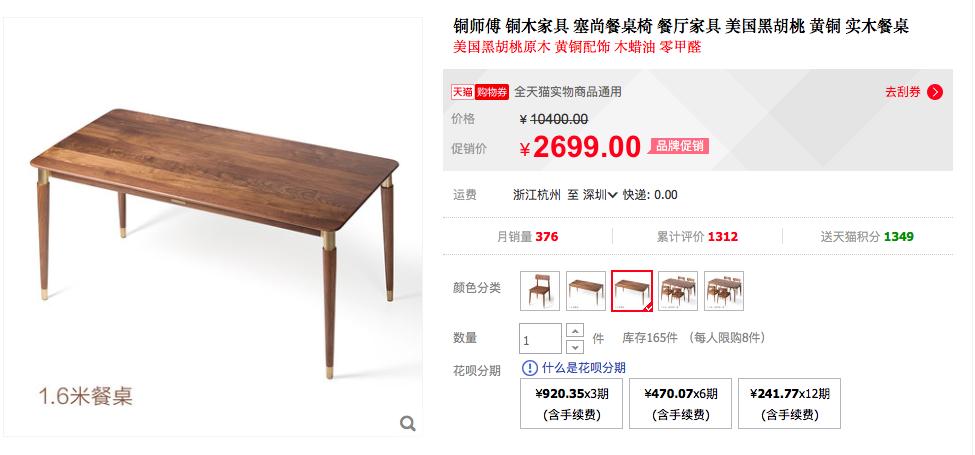Open the 什么是花呗分期 link

tap(584, 368)
